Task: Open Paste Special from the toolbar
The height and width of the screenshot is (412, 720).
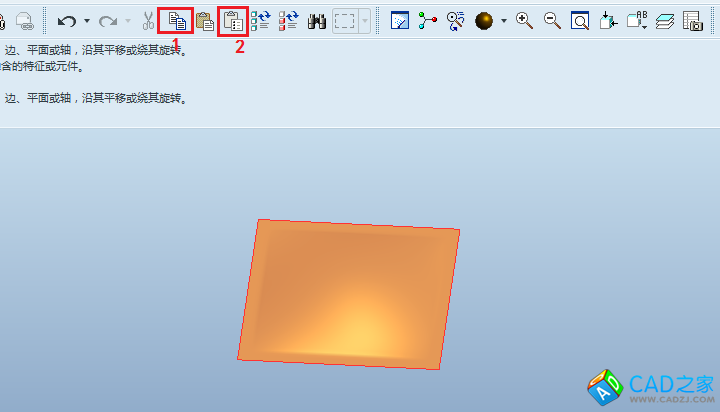Action: point(233,20)
